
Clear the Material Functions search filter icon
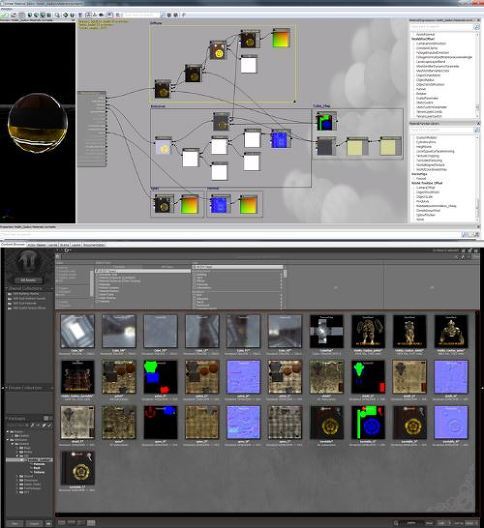click(x=477, y=130)
